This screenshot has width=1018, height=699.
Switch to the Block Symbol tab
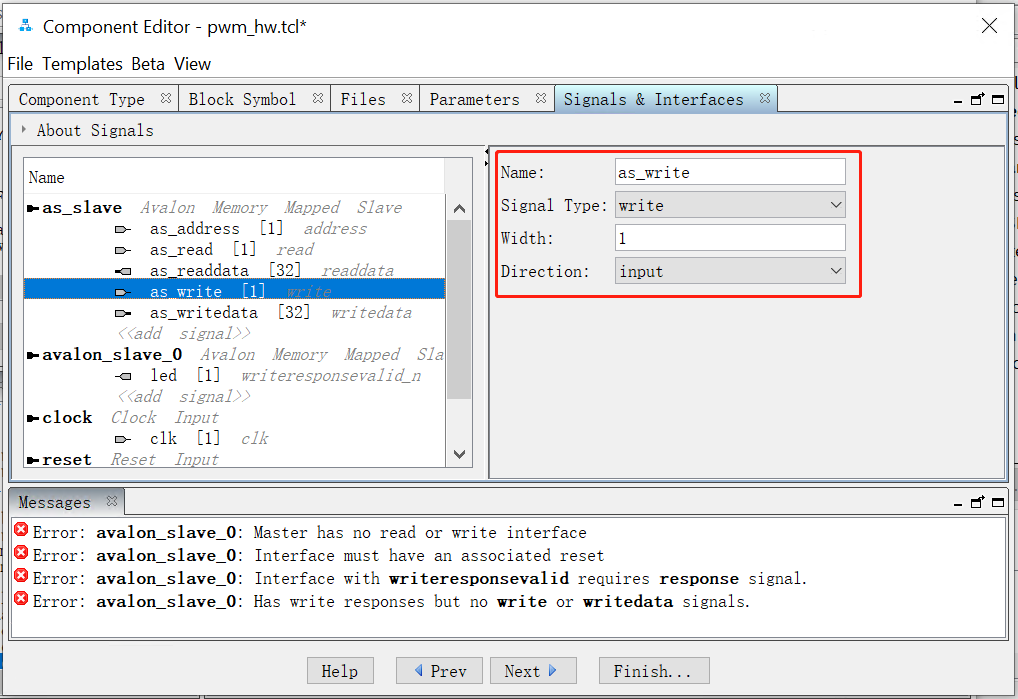pos(245,98)
